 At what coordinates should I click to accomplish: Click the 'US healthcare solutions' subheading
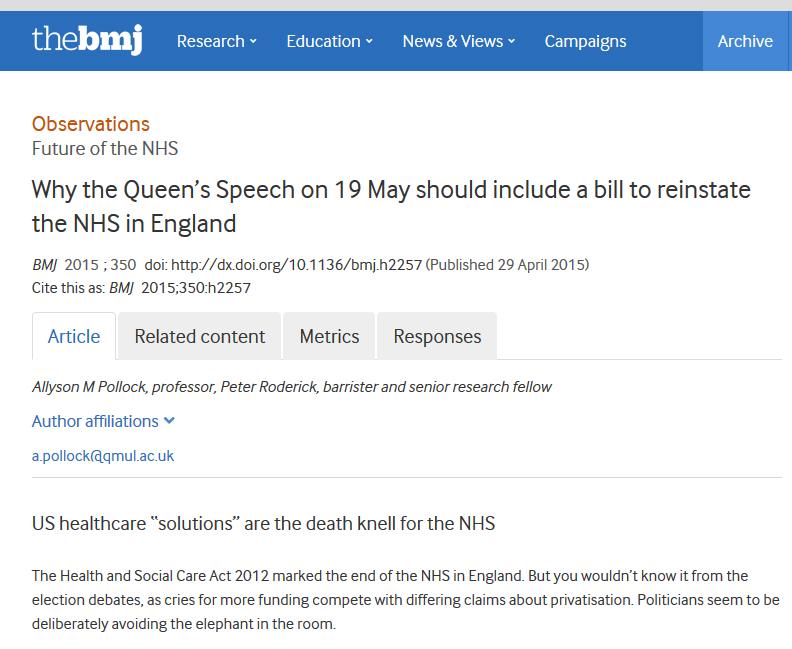pyautogui.click(x=263, y=523)
